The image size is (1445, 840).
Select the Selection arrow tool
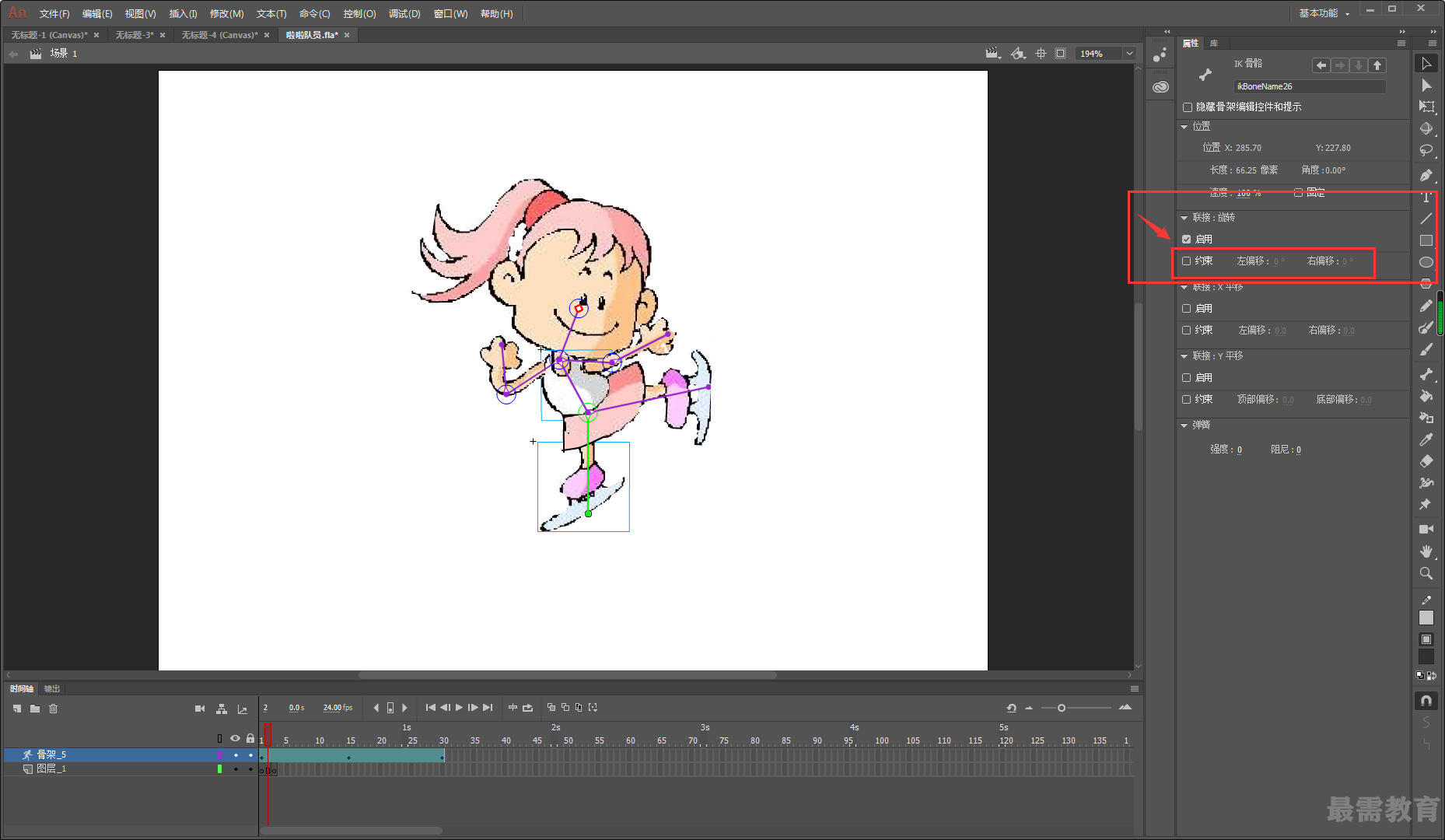tap(1426, 64)
